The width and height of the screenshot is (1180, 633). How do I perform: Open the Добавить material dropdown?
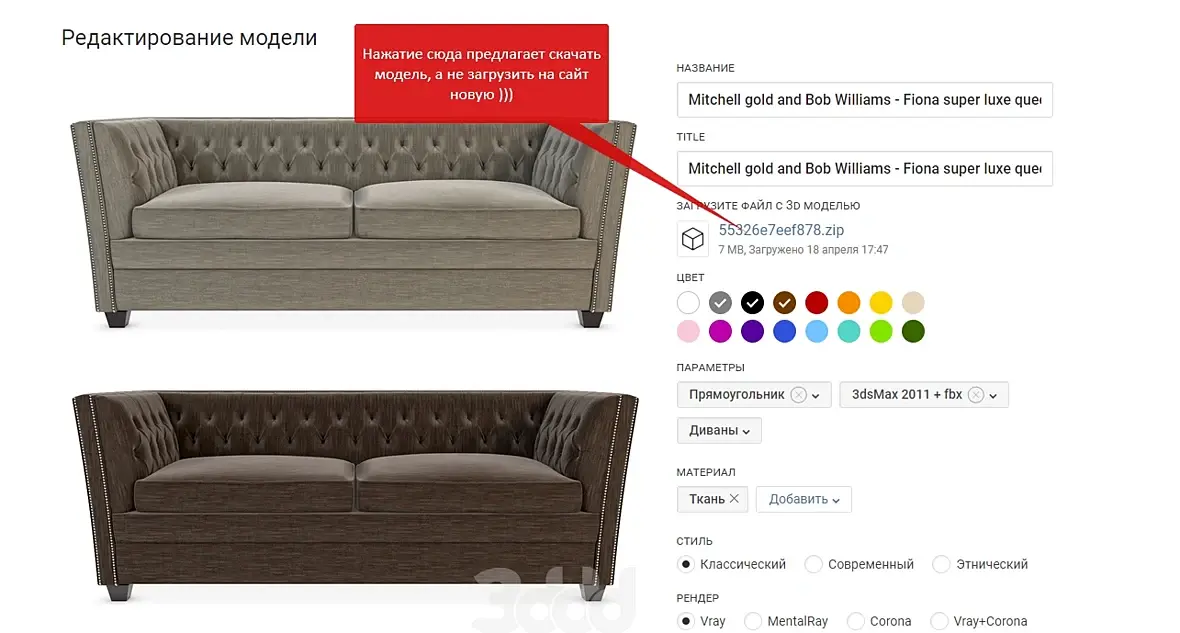click(804, 499)
